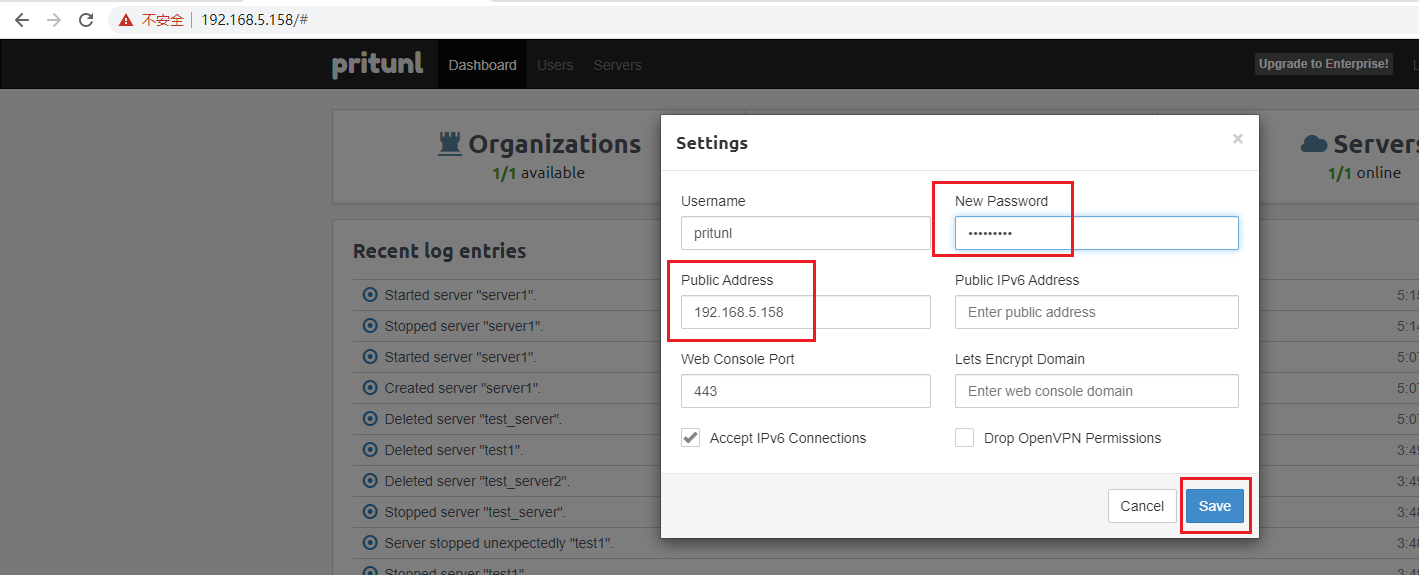Click the insecure connection warning icon
This screenshot has height=575, width=1419.
(x=126, y=20)
